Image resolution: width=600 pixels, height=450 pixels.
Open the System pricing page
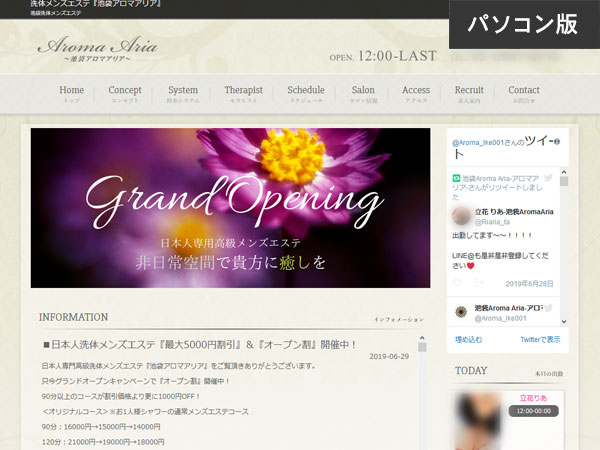tap(183, 94)
